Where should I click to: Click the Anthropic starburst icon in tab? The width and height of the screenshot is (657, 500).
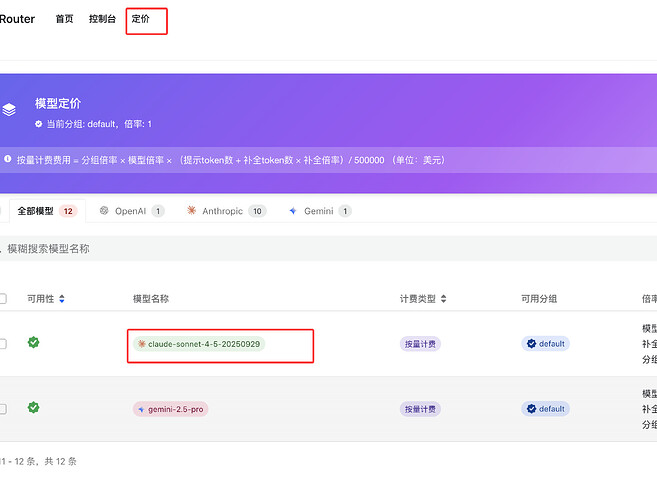point(191,210)
